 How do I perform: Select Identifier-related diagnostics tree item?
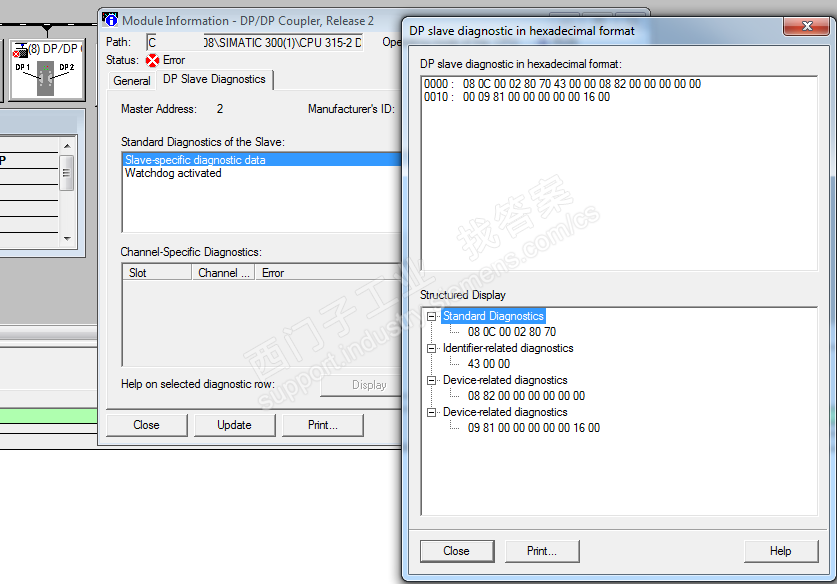point(508,348)
